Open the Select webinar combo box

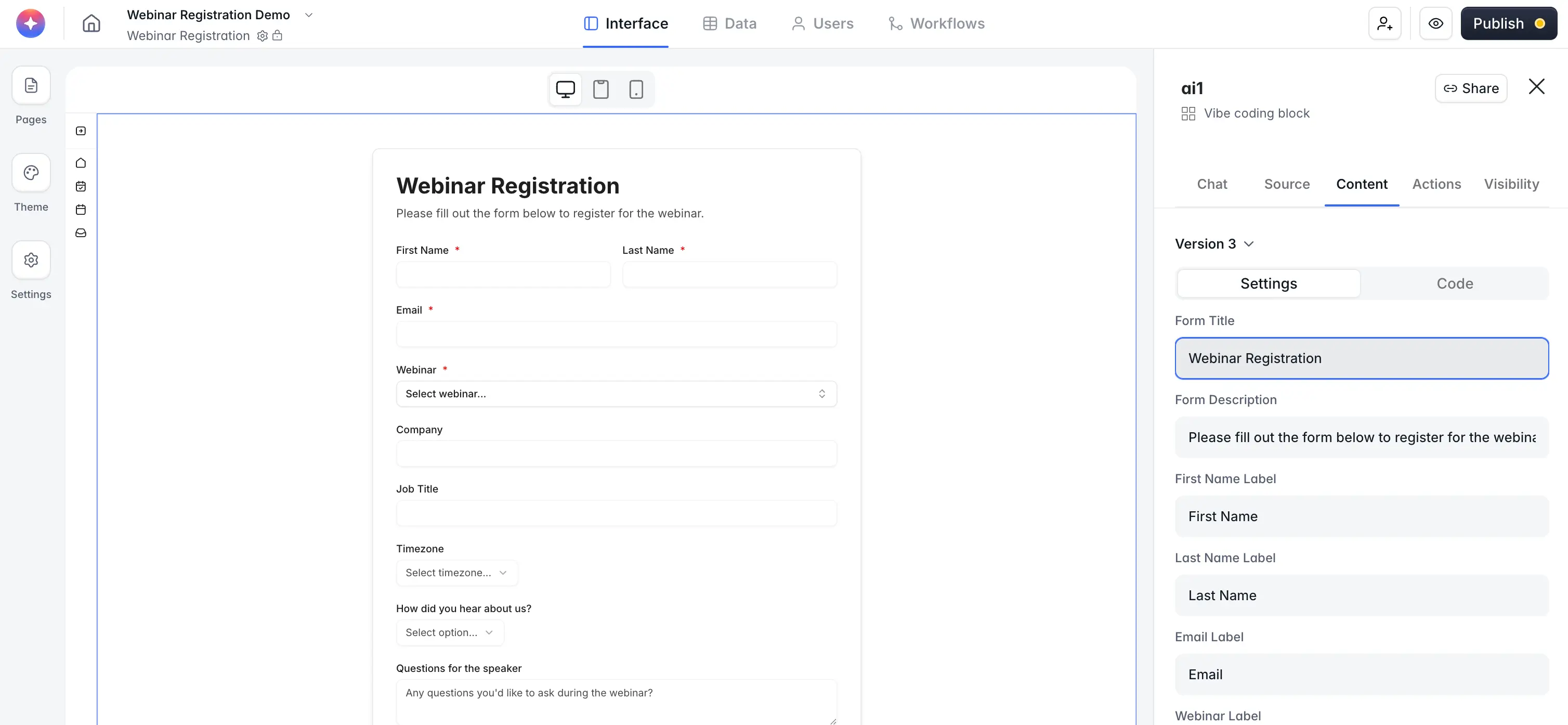pos(616,394)
